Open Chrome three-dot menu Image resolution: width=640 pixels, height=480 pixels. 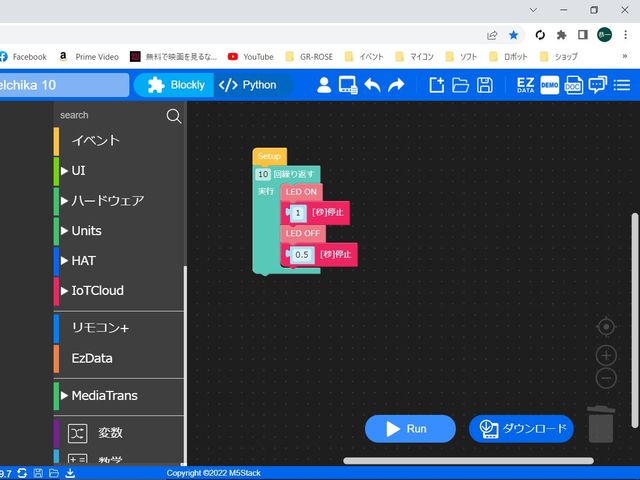[625, 35]
